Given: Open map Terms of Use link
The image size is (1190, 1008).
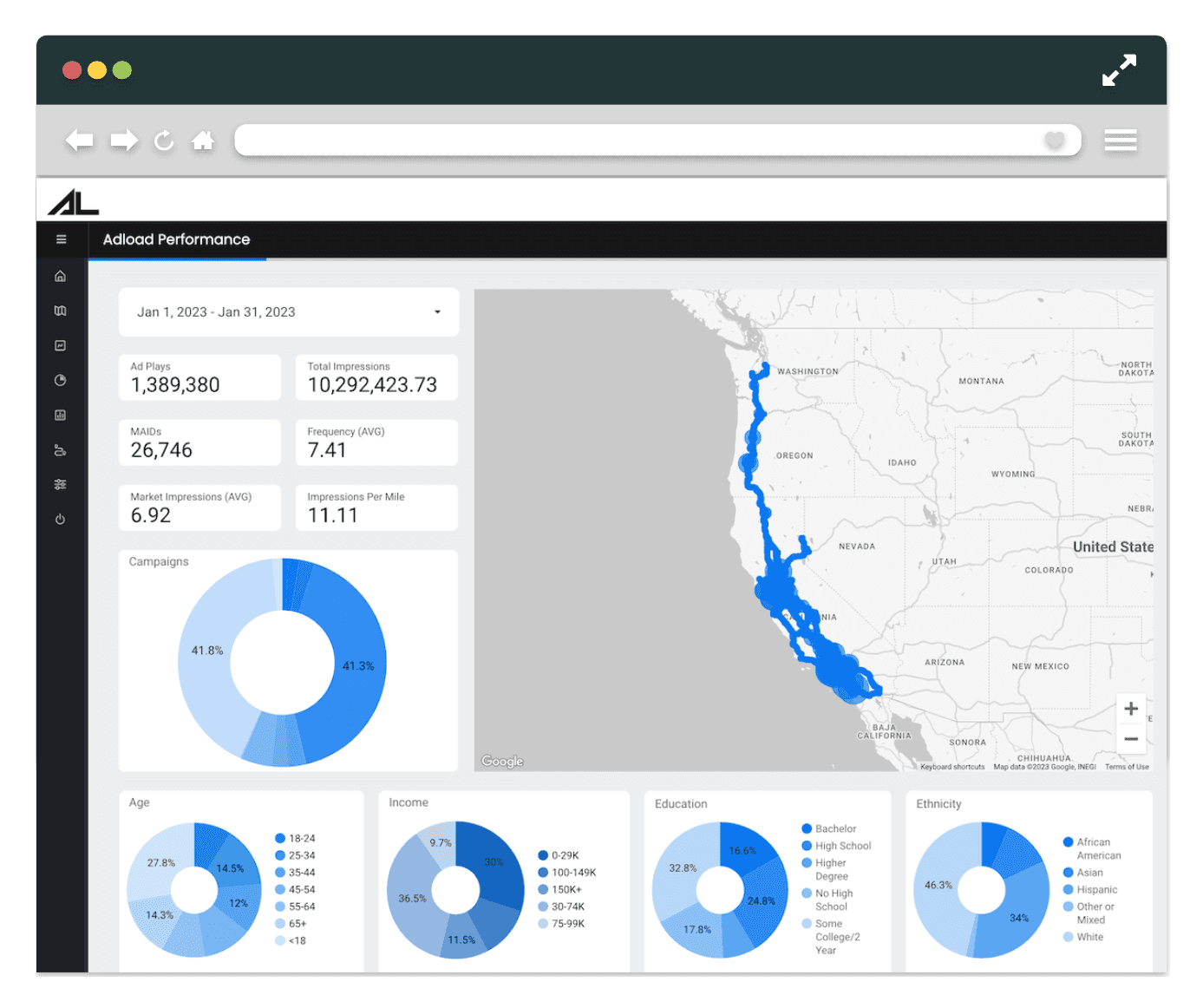Looking at the screenshot, I should tap(1127, 767).
